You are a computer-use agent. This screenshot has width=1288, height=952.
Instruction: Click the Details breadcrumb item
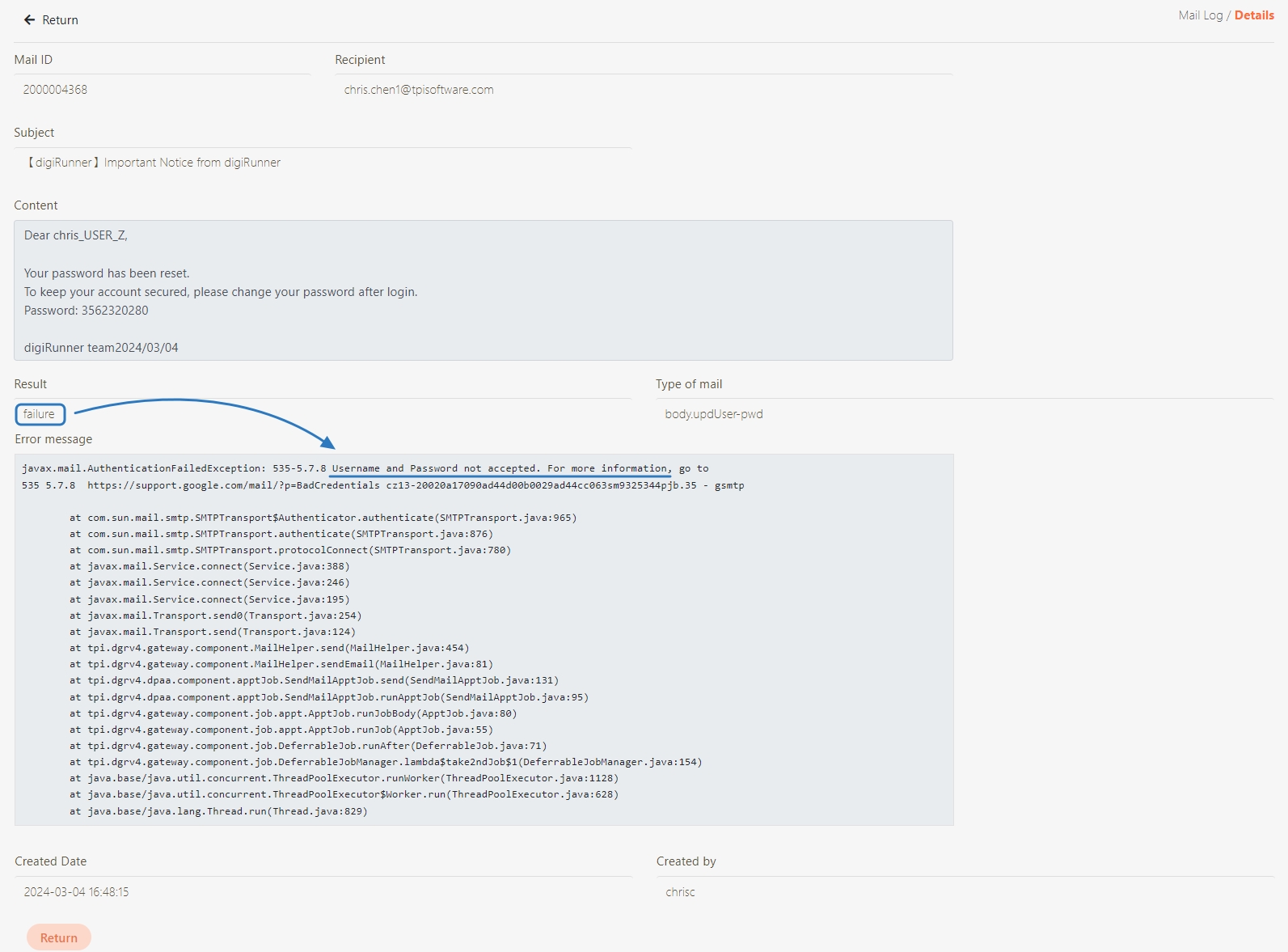1253,15
